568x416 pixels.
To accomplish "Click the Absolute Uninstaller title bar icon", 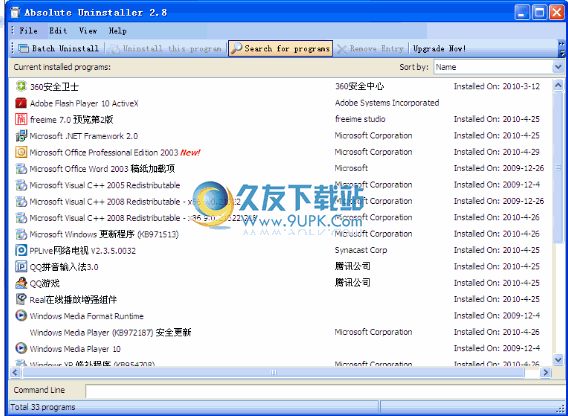I will tap(15, 12).
